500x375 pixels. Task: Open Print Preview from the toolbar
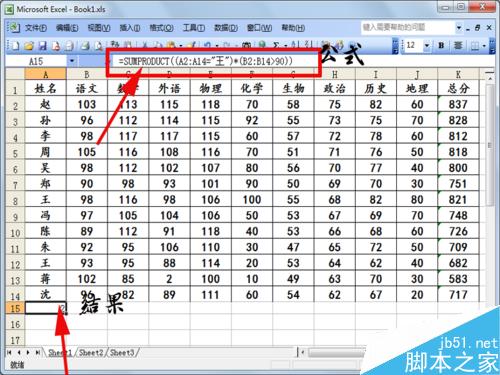point(98,46)
